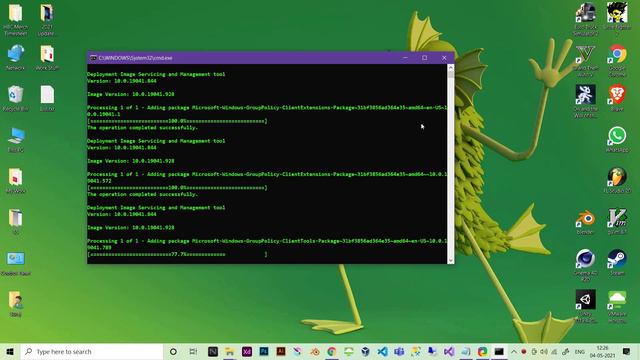Open Microsoft Teams from the taskbar
Screen dimensions: 640x360
pyautogui.click(x=399, y=351)
